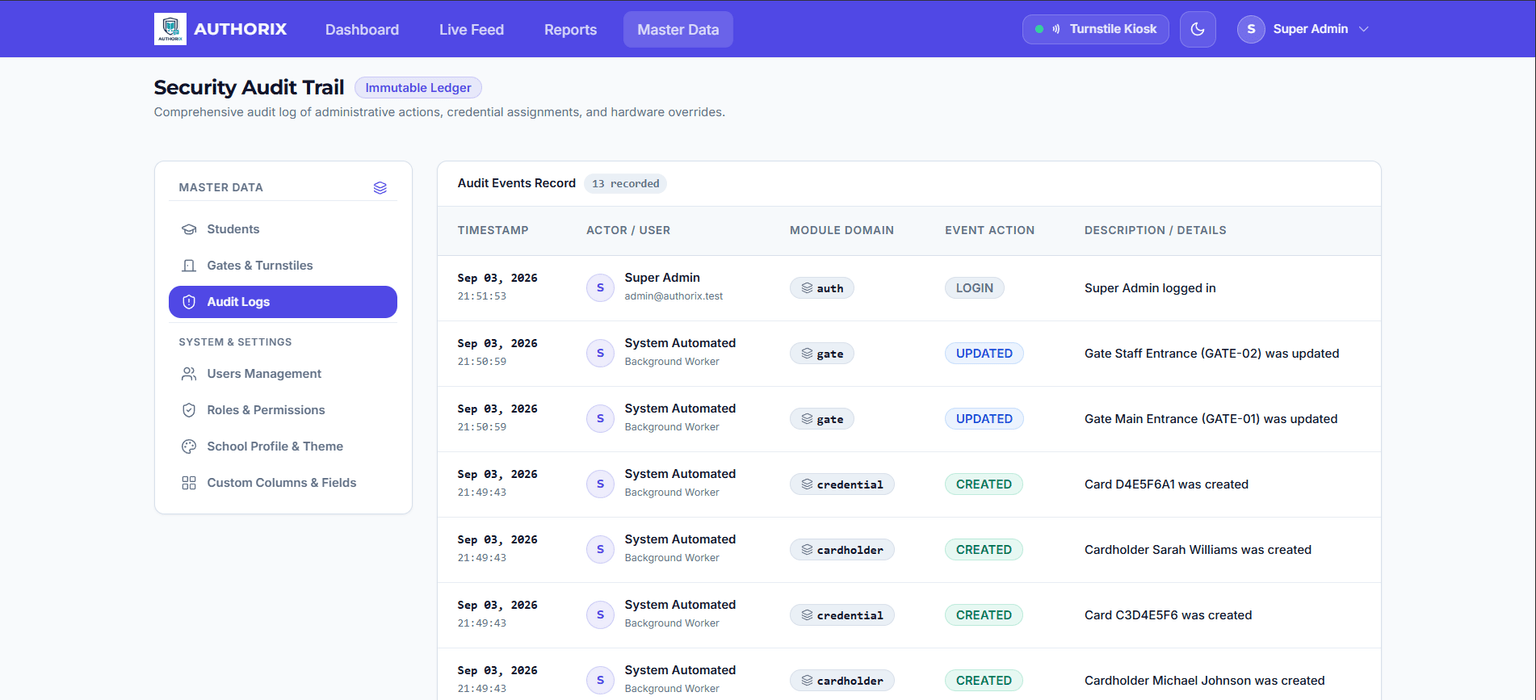
Task: Click the gate tag in the GATE-02 row
Action: [822, 353]
